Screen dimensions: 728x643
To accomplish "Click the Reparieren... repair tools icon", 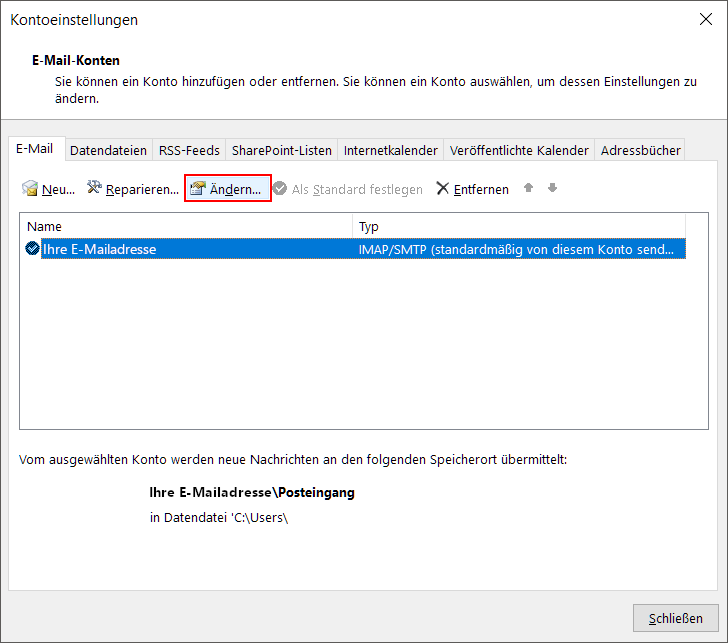I will coord(95,188).
